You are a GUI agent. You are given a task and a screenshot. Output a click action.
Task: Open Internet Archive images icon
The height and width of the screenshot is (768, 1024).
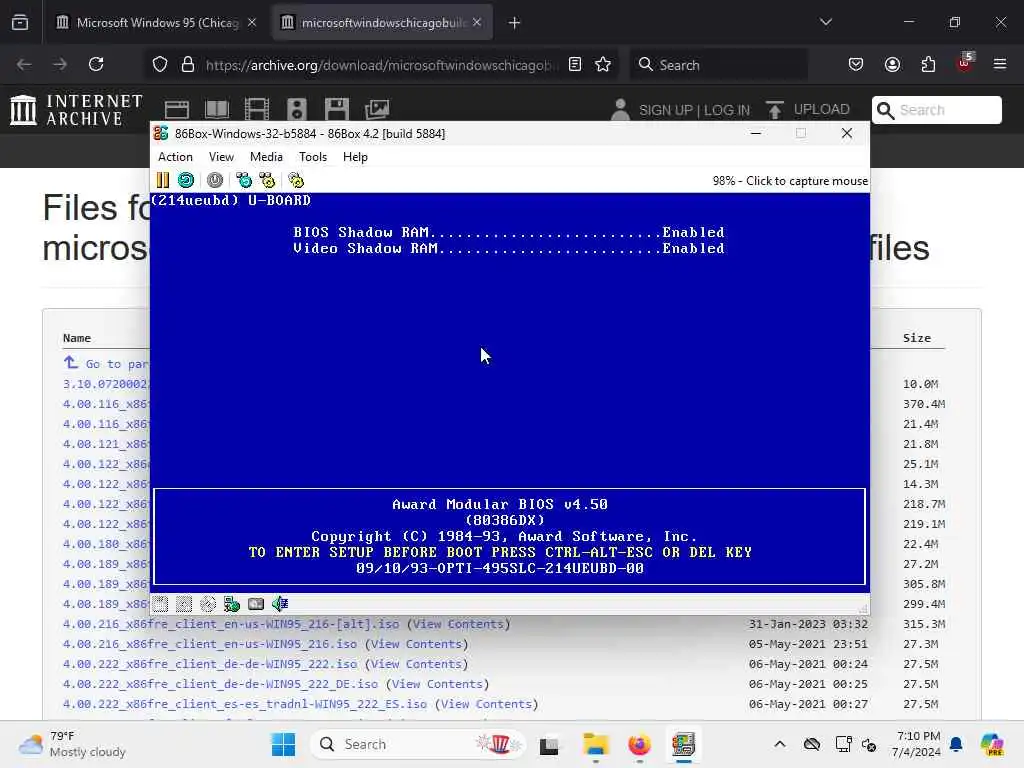coord(377,110)
